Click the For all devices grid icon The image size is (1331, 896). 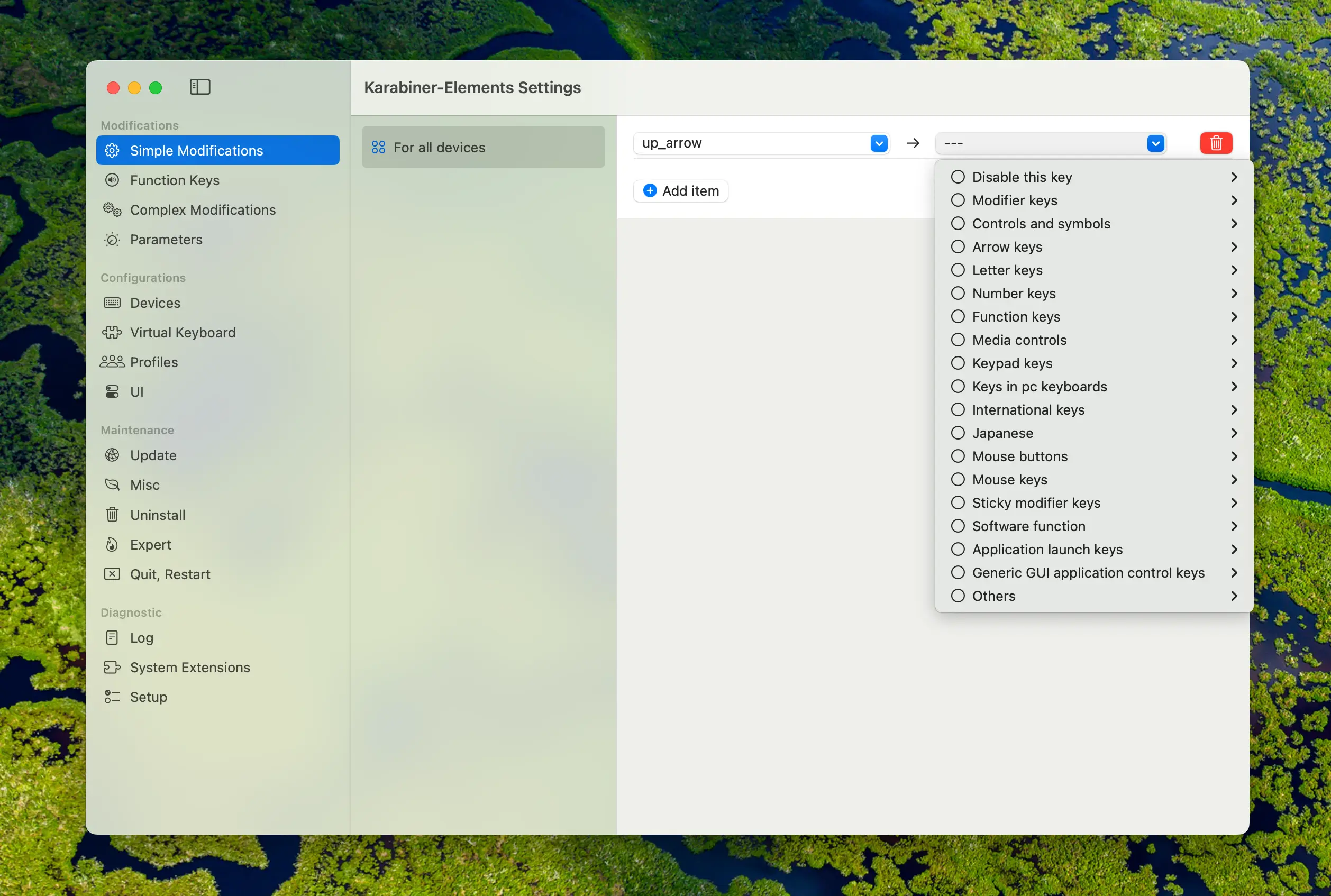tap(378, 148)
